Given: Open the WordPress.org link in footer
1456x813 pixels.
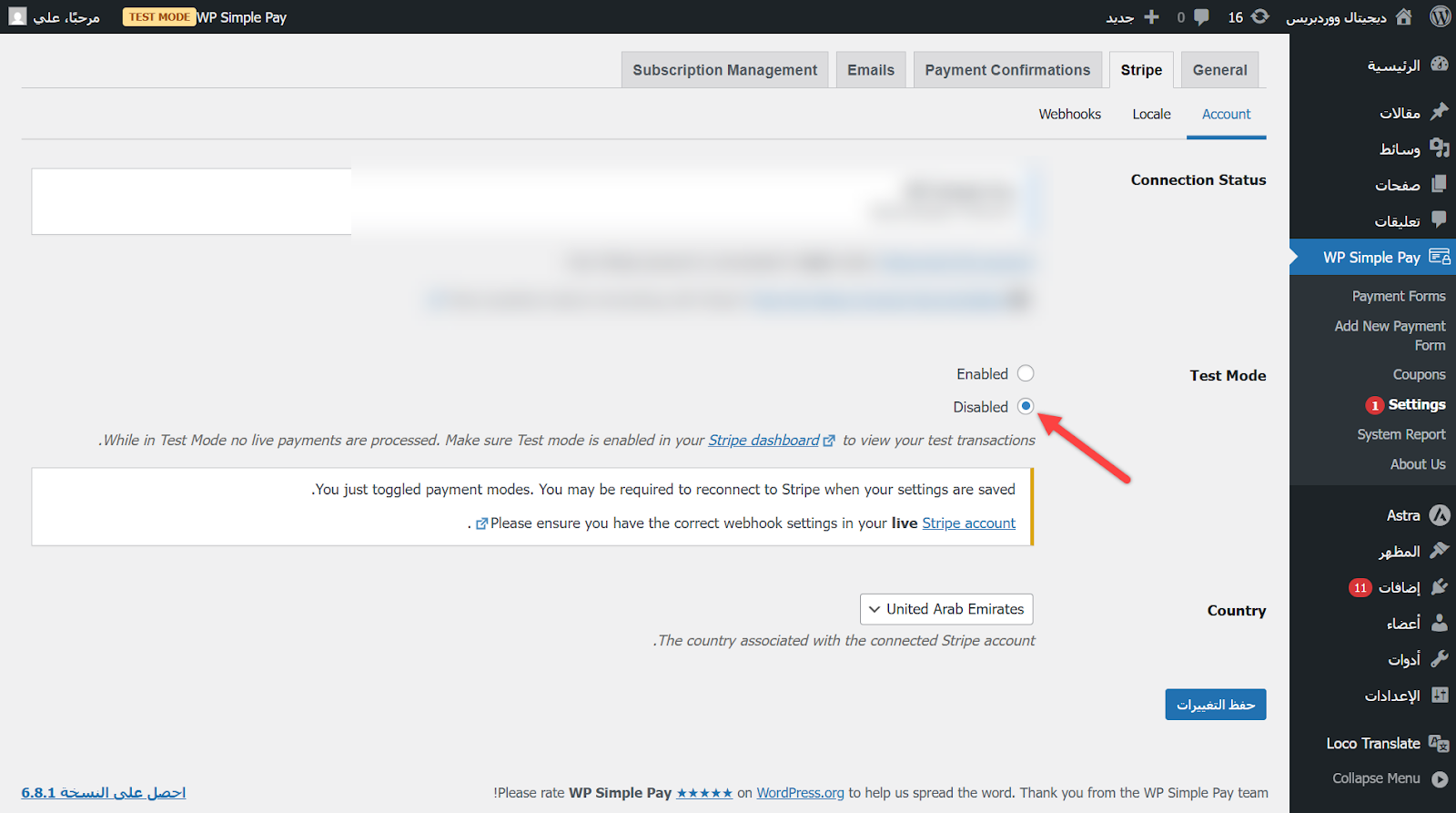Looking at the screenshot, I should coord(800,793).
